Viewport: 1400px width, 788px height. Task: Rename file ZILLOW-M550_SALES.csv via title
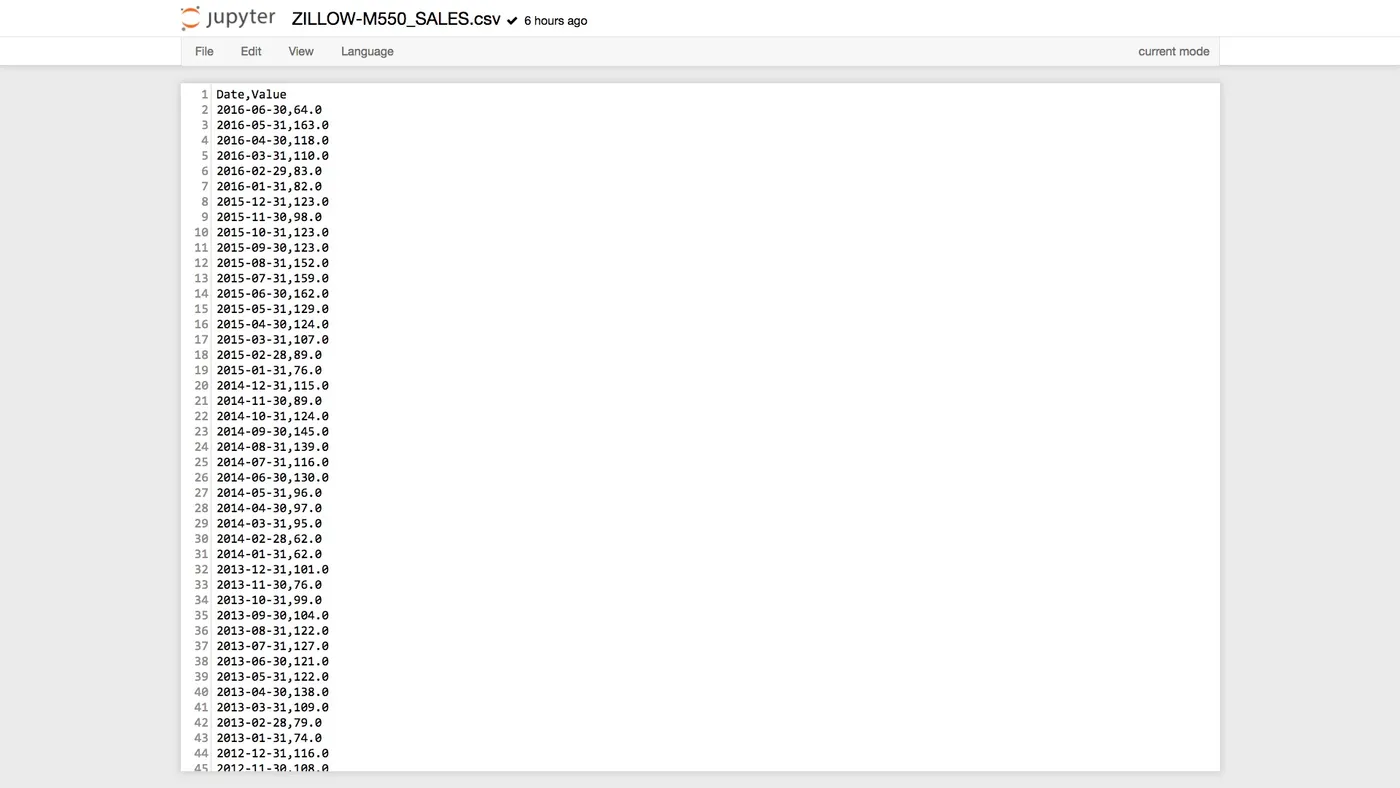(x=396, y=19)
